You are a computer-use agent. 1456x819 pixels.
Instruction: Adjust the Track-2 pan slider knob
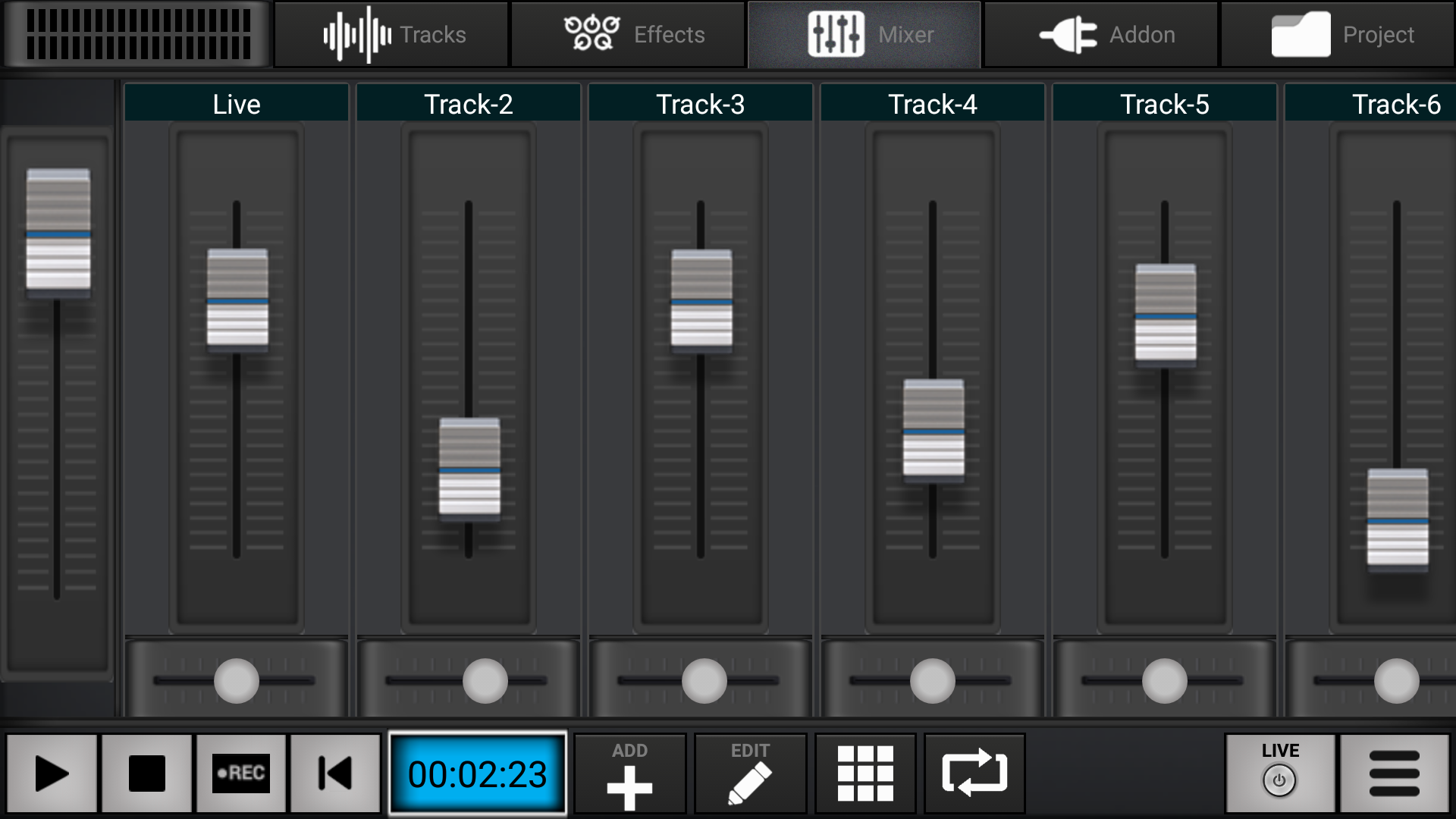pos(484,680)
